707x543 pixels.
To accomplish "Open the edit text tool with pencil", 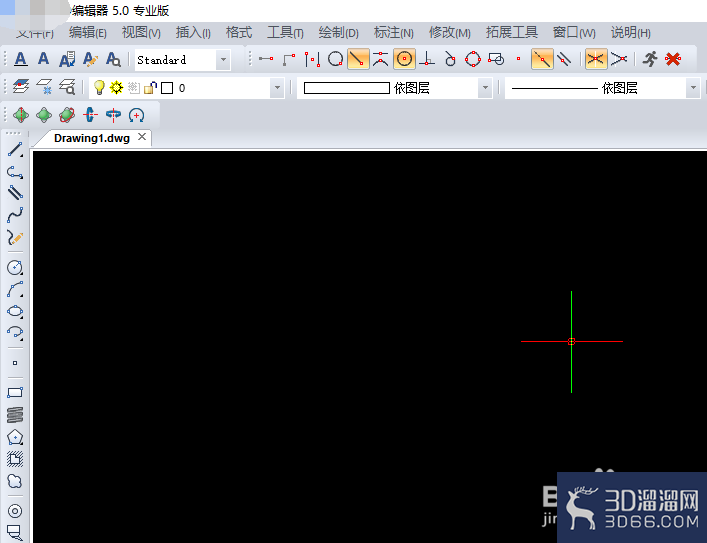I will (90, 59).
